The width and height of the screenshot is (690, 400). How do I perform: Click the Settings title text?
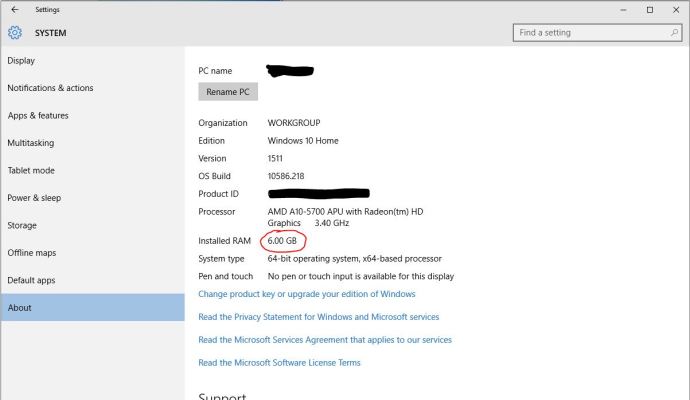tap(48, 10)
